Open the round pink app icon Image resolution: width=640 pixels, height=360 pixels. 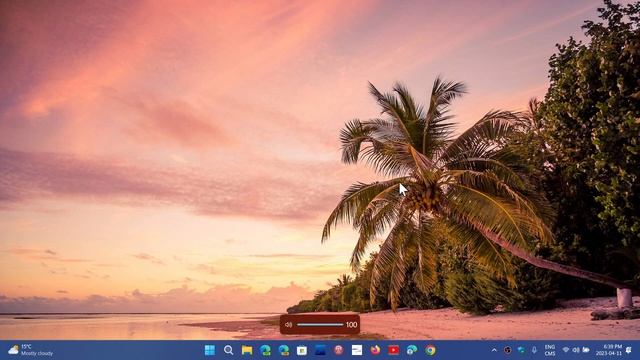pos(338,350)
